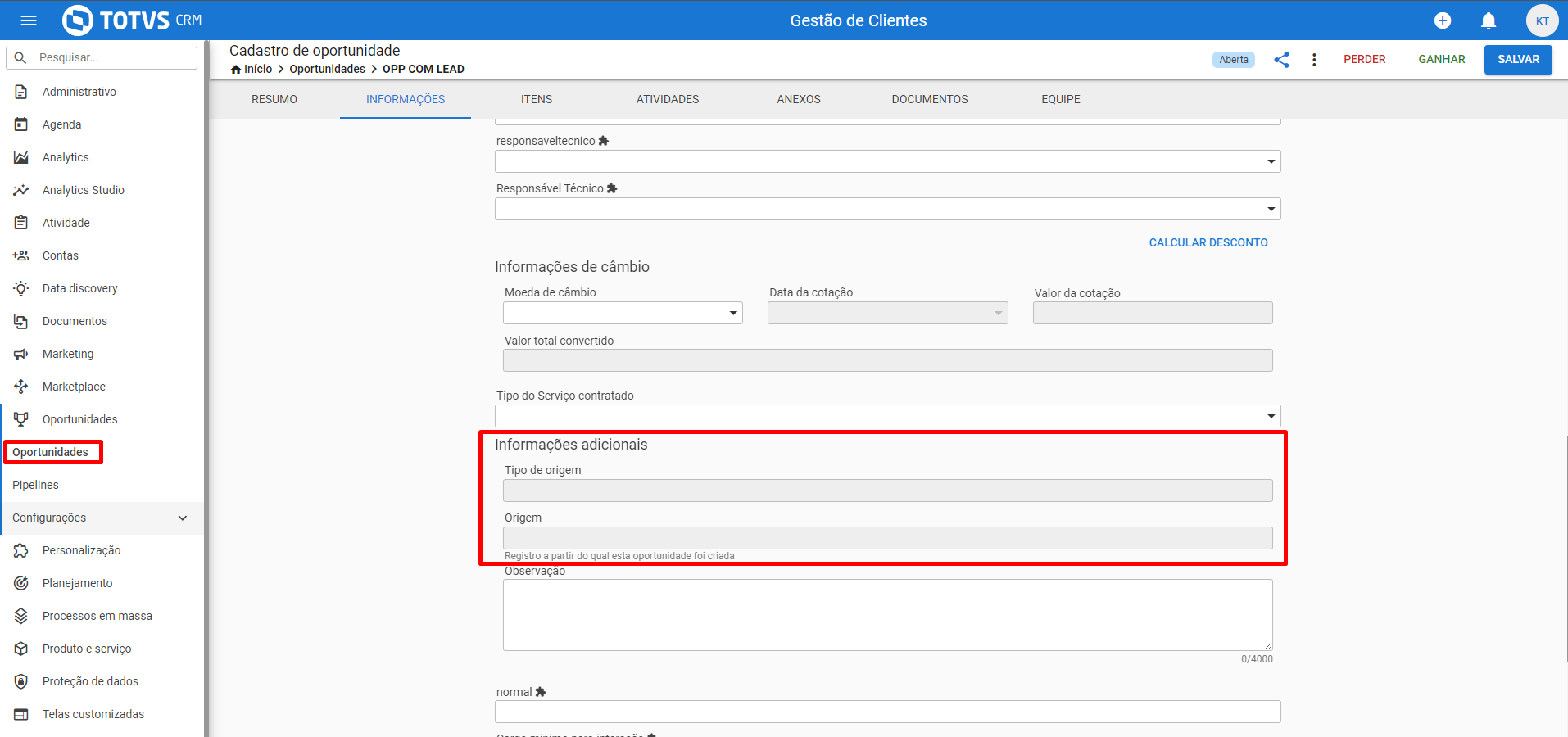Switch to the DOCUMENTOS tab
This screenshot has width=1568, height=737.
[x=930, y=99]
